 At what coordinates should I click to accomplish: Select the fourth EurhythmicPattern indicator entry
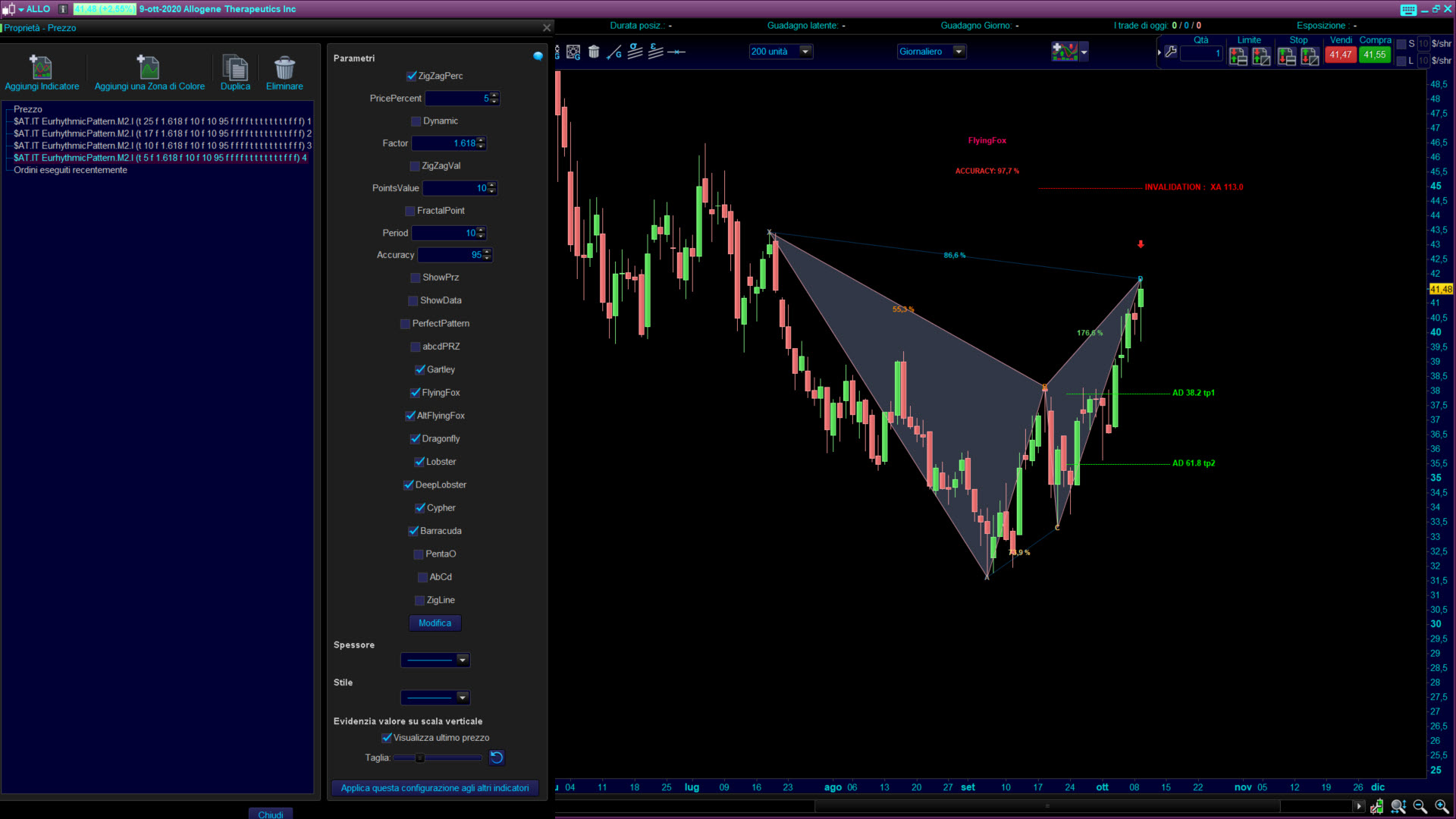159,158
